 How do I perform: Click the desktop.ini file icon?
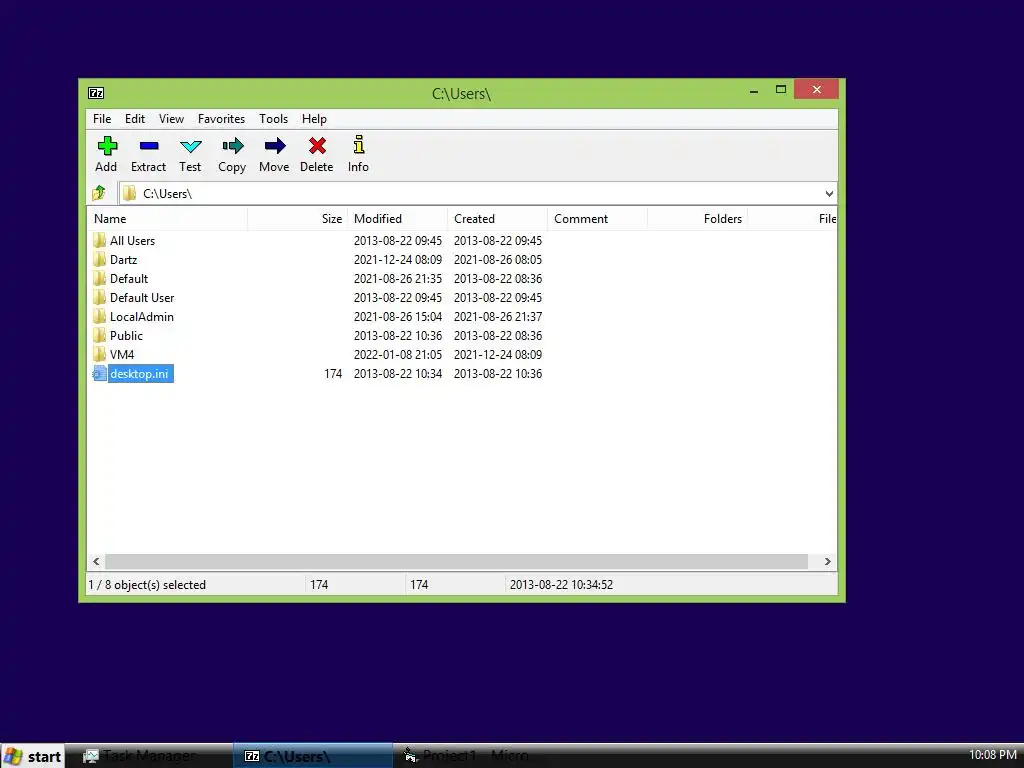[x=99, y=374]
